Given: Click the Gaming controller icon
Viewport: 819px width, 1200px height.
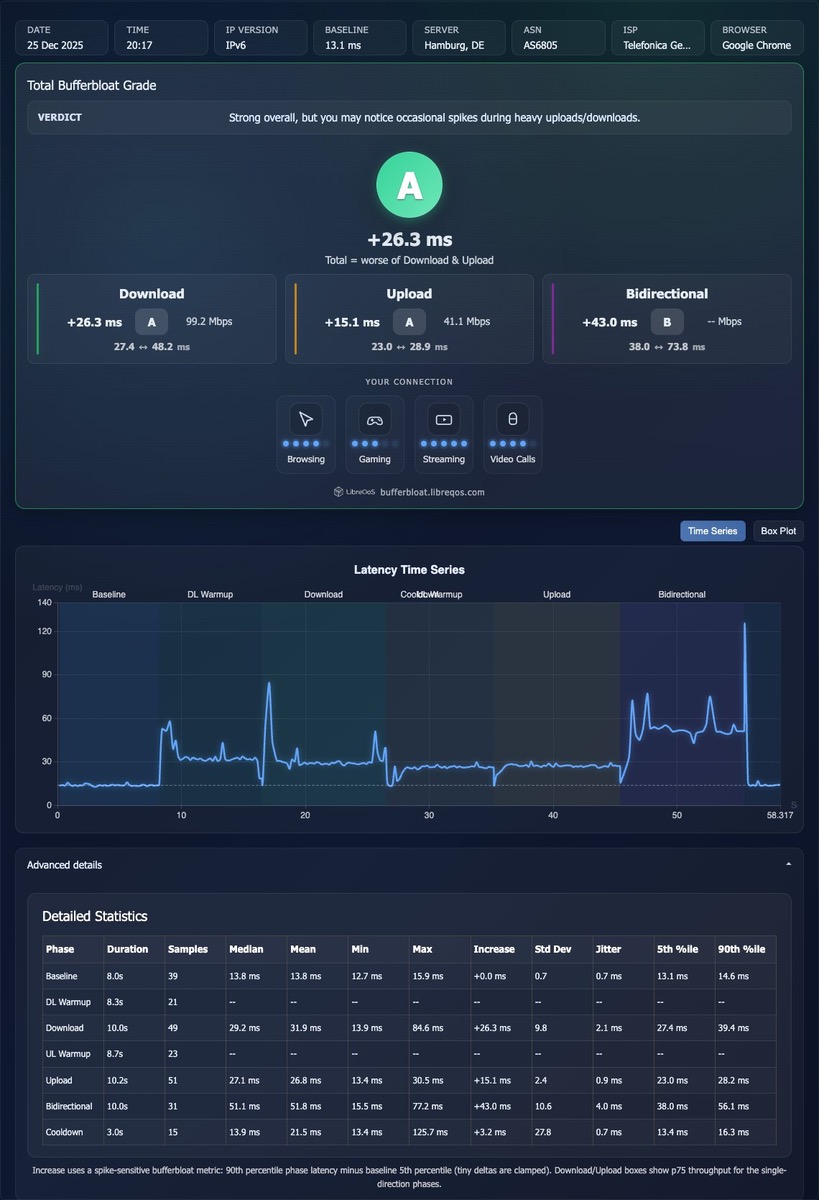Looking at the screenshot, I should pyautogui.click(x=375, y=419).
